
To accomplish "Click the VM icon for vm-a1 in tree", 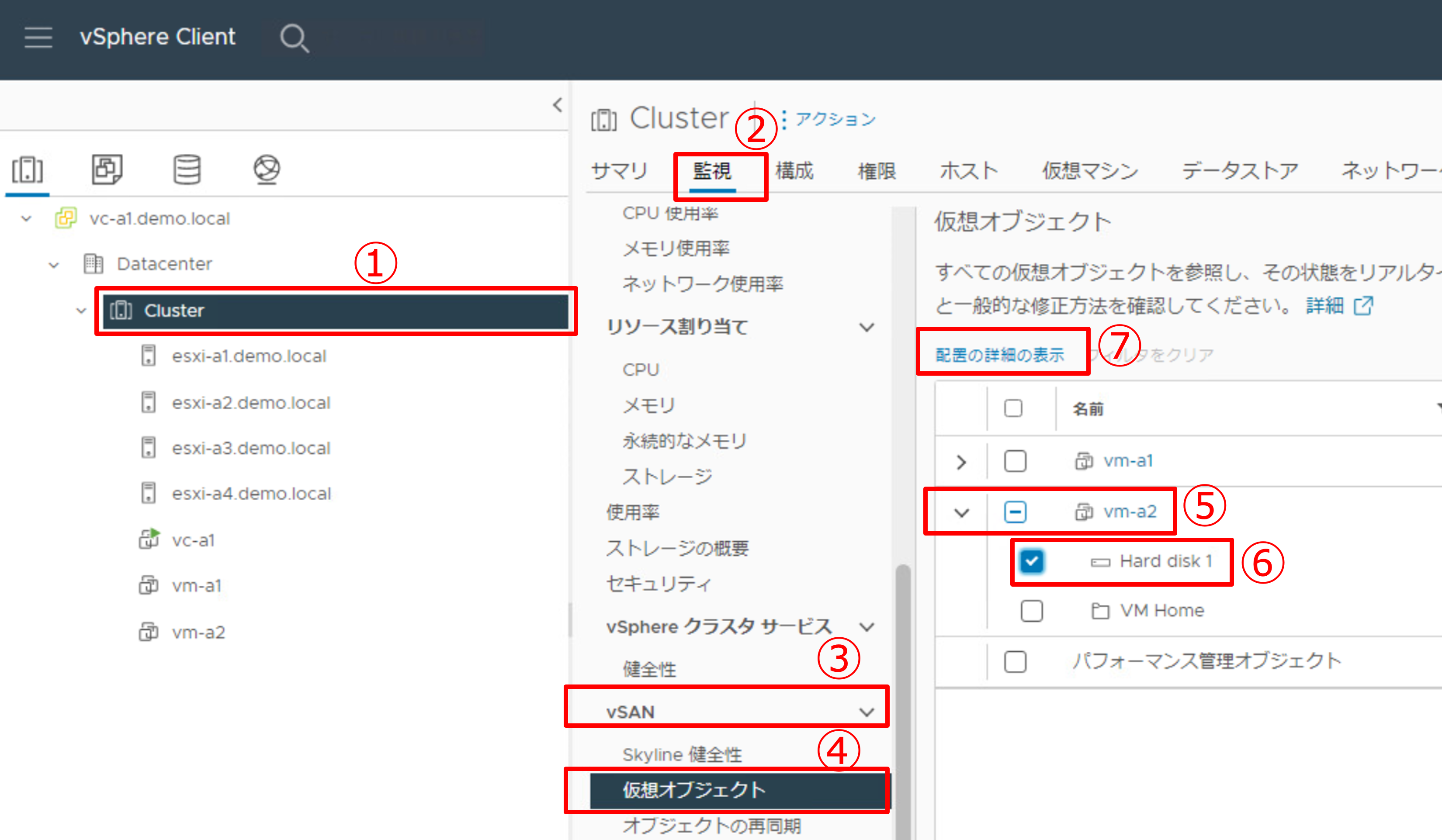I will [149, 585].
